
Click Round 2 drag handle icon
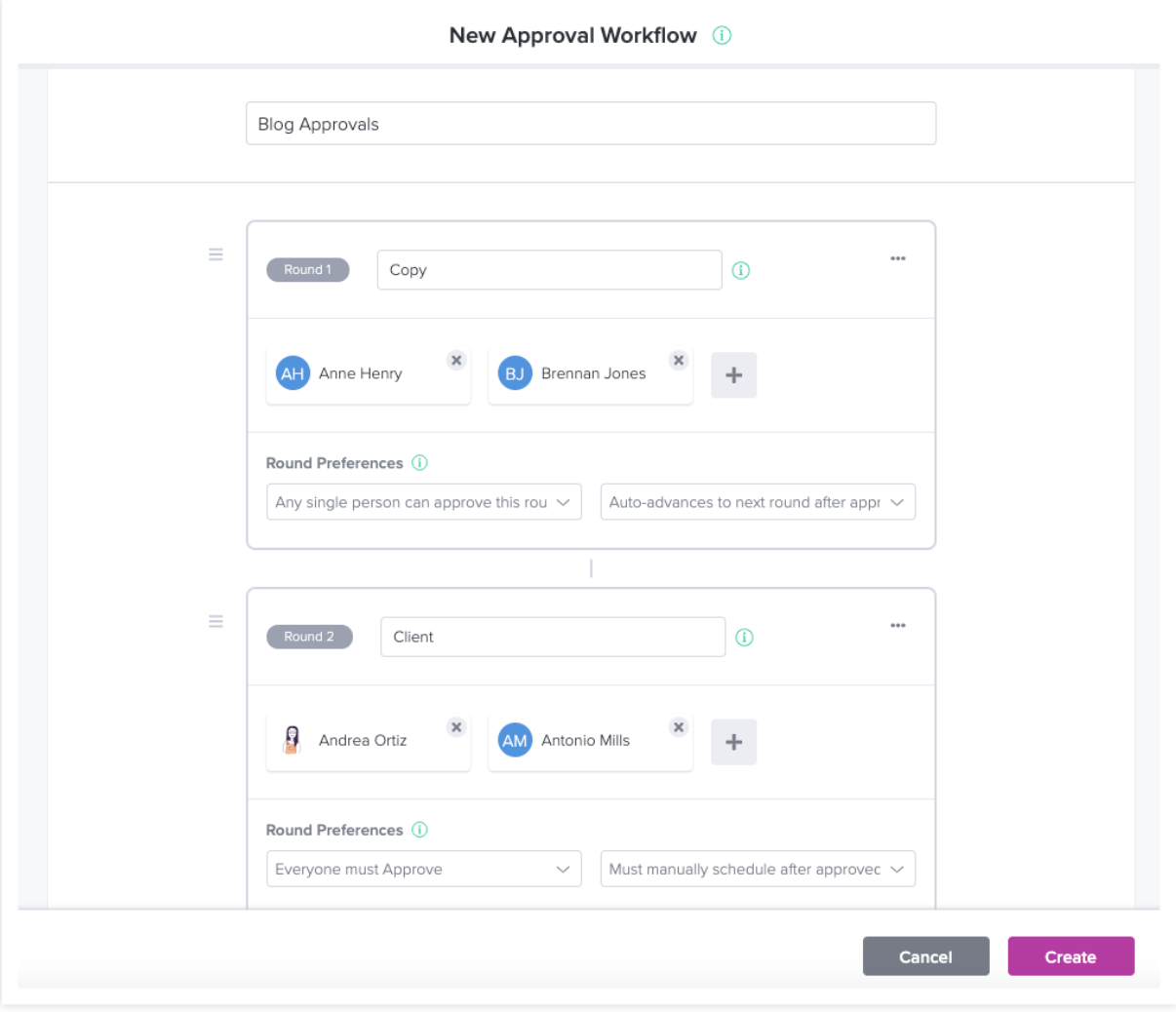[216, 621]
